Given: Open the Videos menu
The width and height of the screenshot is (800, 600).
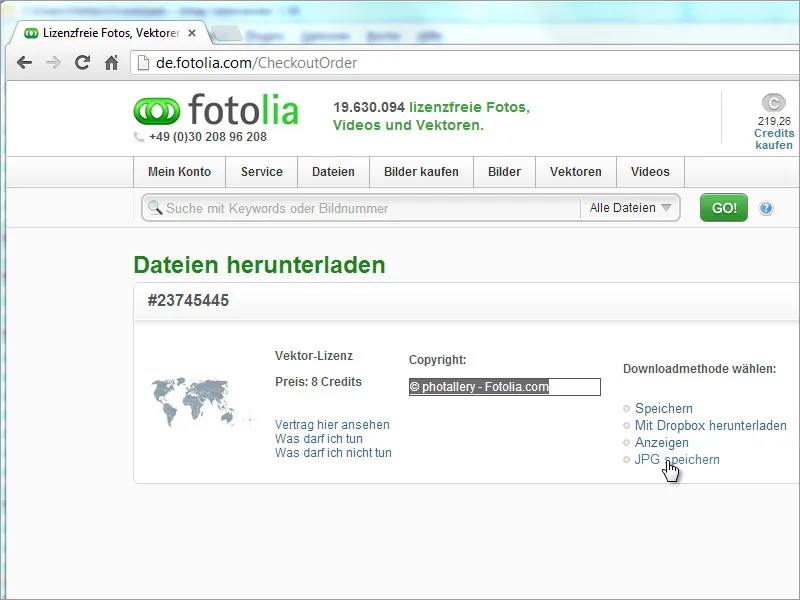Looking at the screenshot, I should point(651,172).
